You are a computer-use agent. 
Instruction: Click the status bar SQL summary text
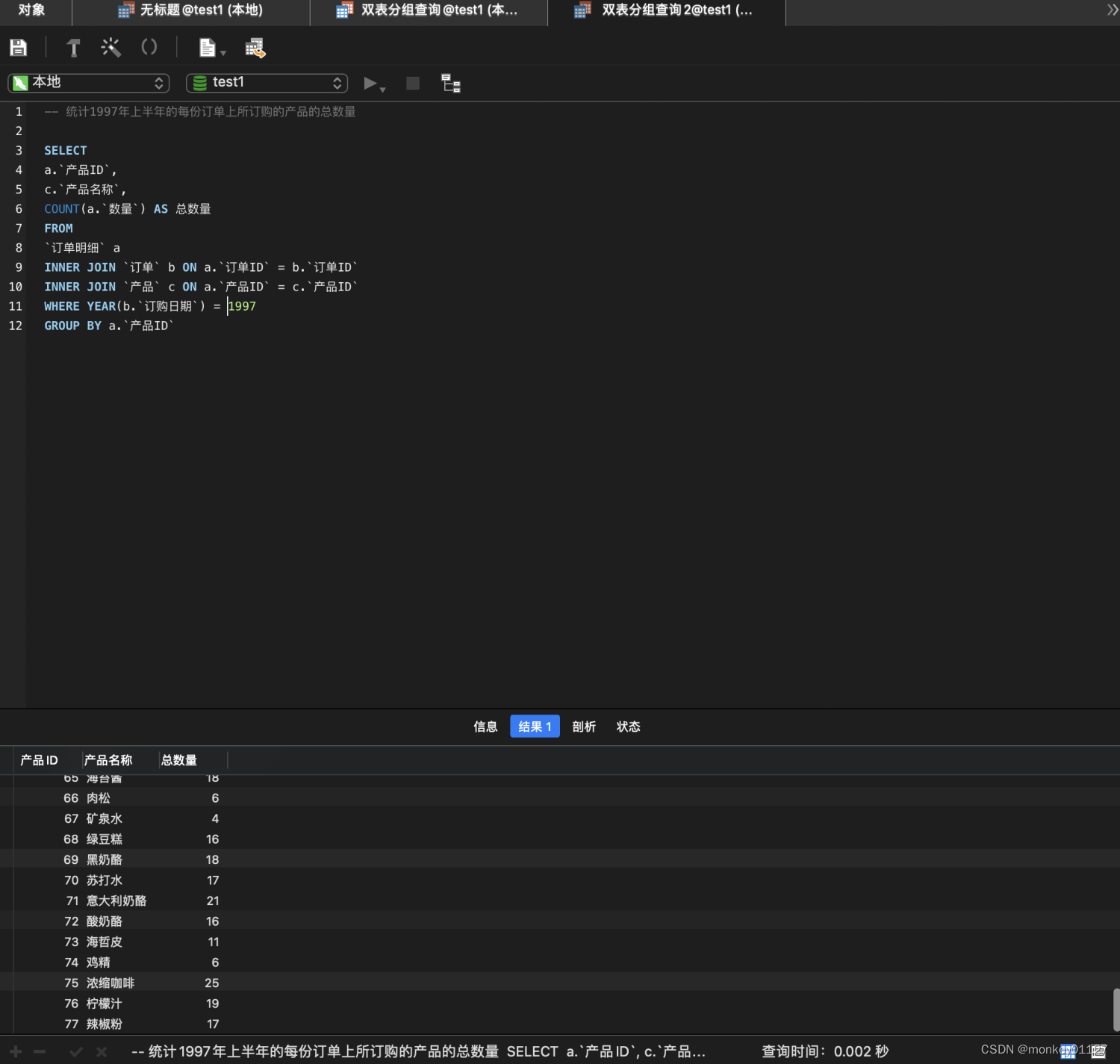(x=418, y=1051)
